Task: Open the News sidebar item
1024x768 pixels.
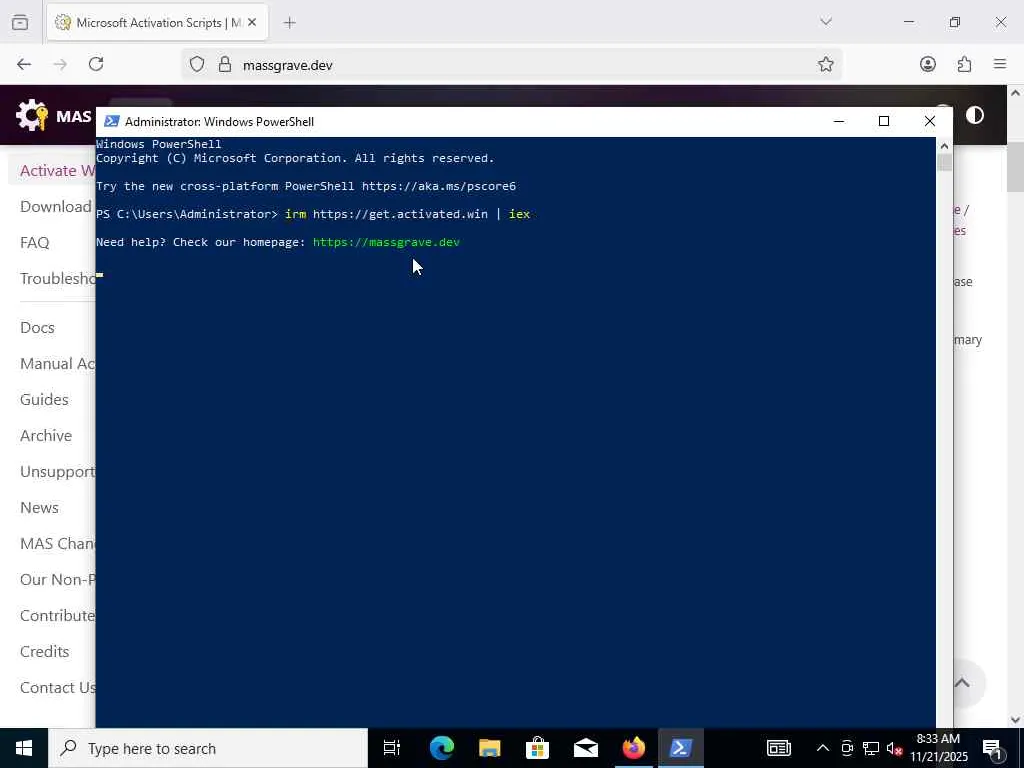Action: (x=39, y=507)
